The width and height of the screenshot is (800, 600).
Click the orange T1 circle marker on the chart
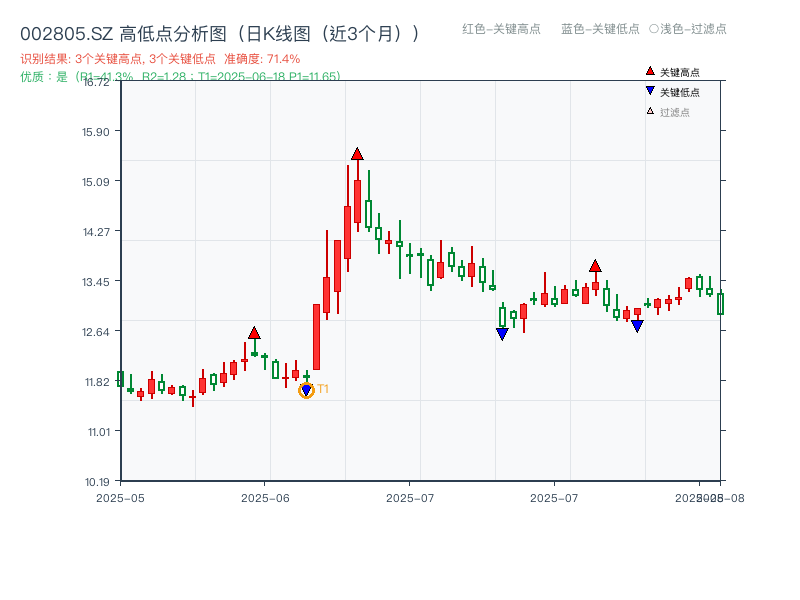[306, 389]
